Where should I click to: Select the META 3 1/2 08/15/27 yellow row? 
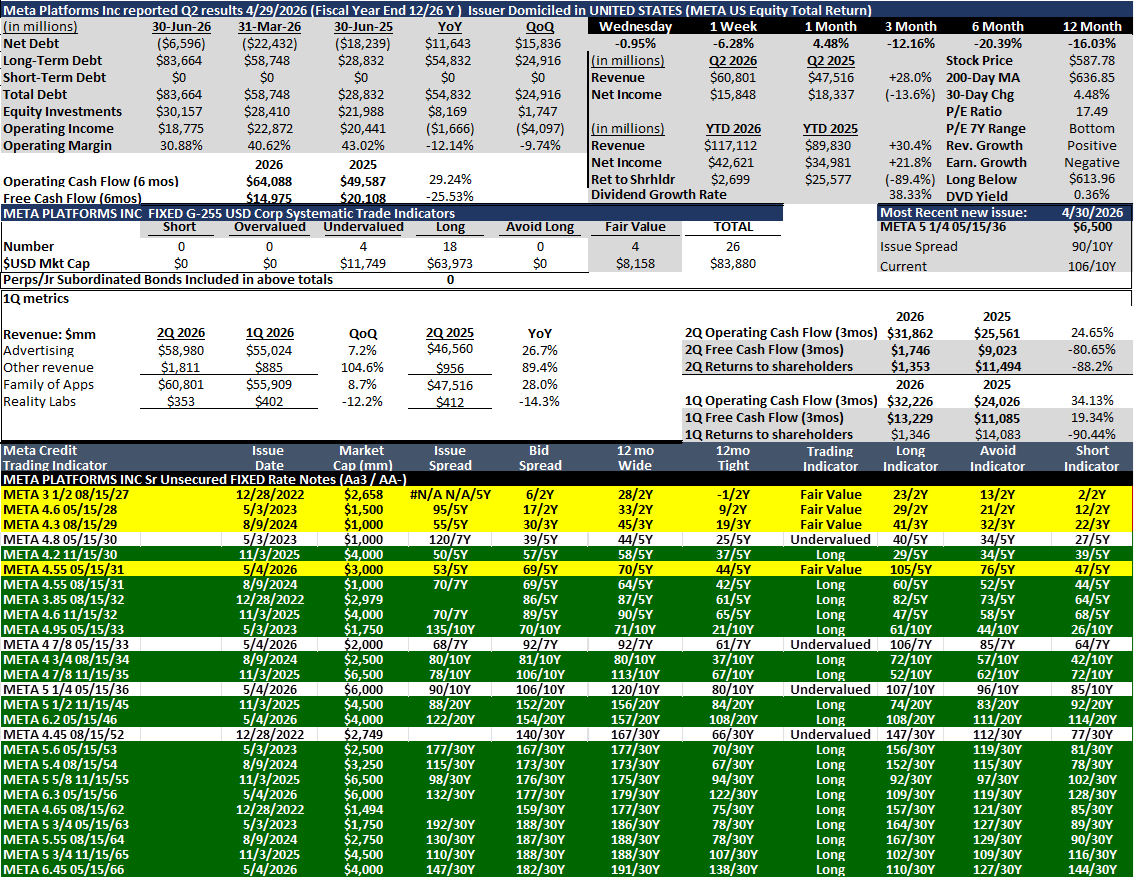pyautogui.click(x=566, y=495)
